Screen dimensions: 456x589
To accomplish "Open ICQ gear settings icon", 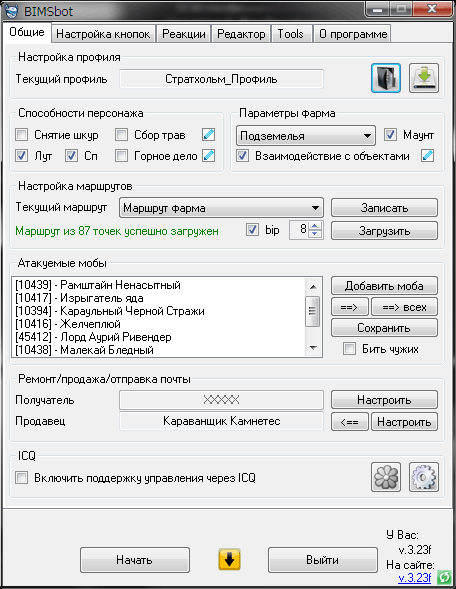I will click(x=424, y=477).
